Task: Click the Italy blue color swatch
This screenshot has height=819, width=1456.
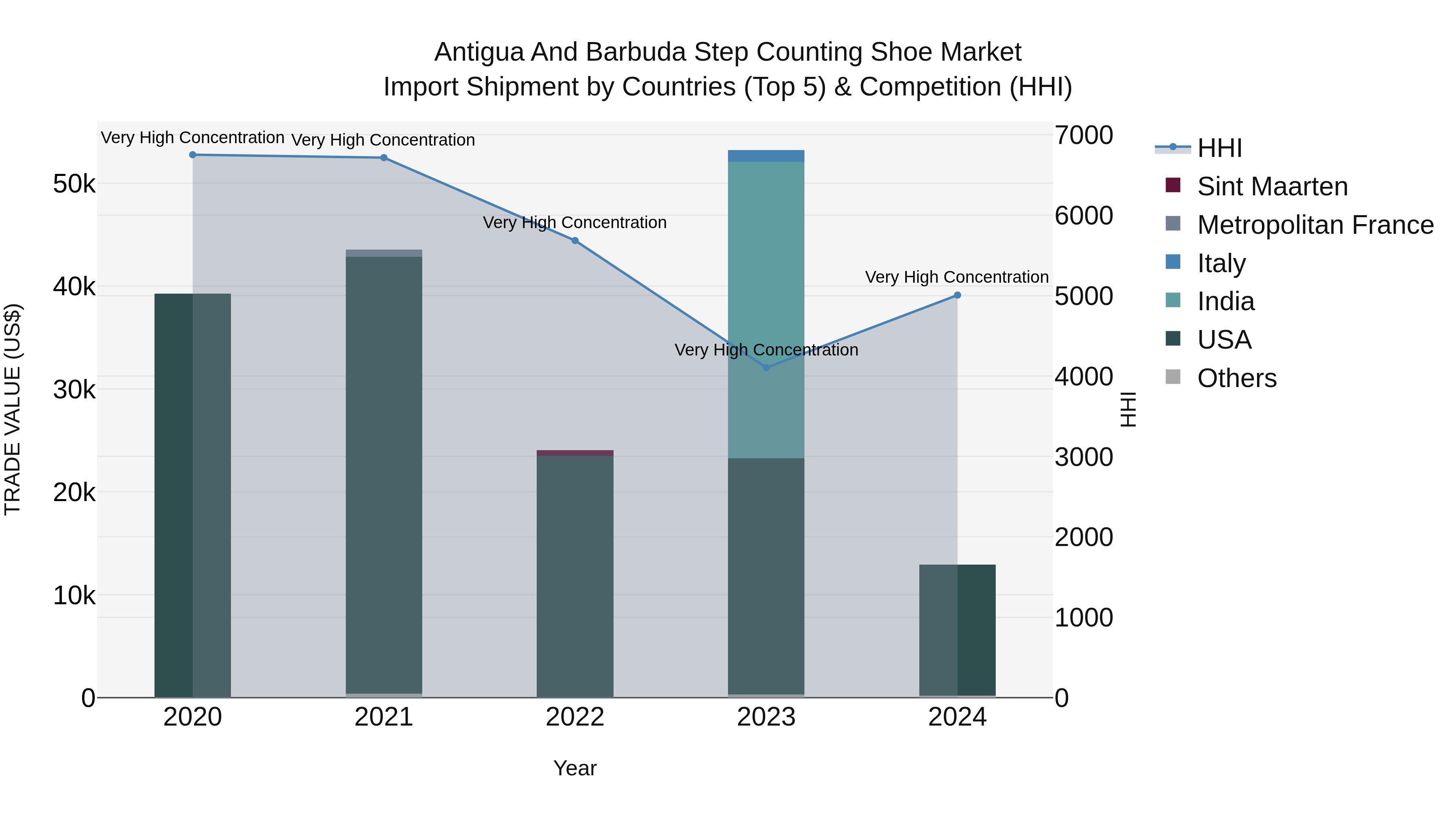Action: [1173, 262]
